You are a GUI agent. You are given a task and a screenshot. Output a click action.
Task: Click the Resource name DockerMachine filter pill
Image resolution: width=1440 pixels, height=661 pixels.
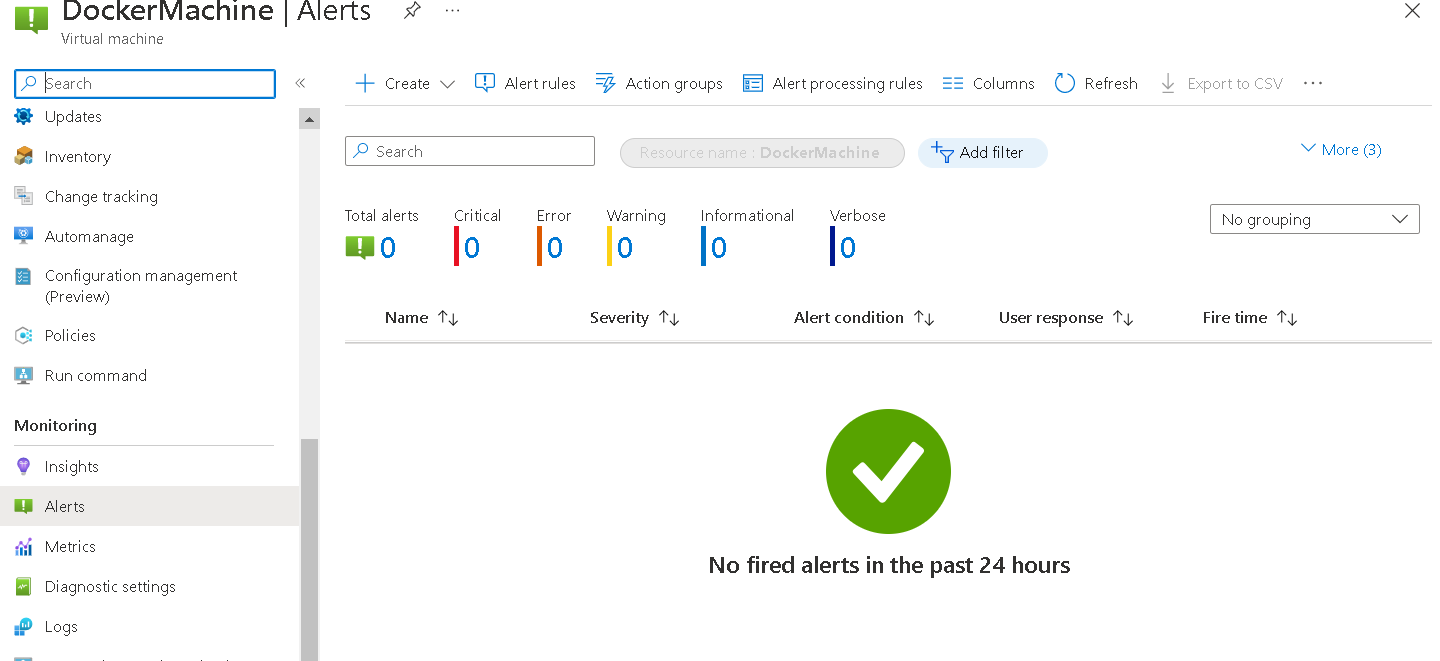(762, 153)
